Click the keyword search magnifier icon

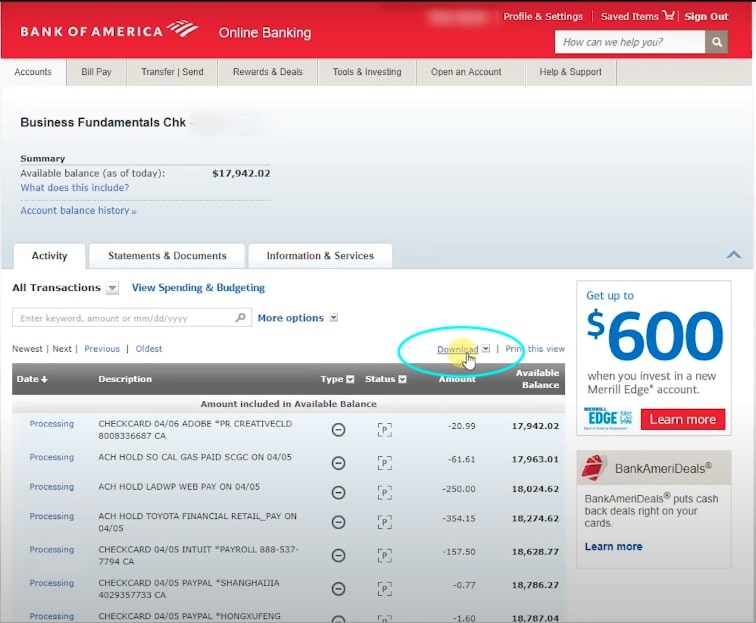click(240, 317)
